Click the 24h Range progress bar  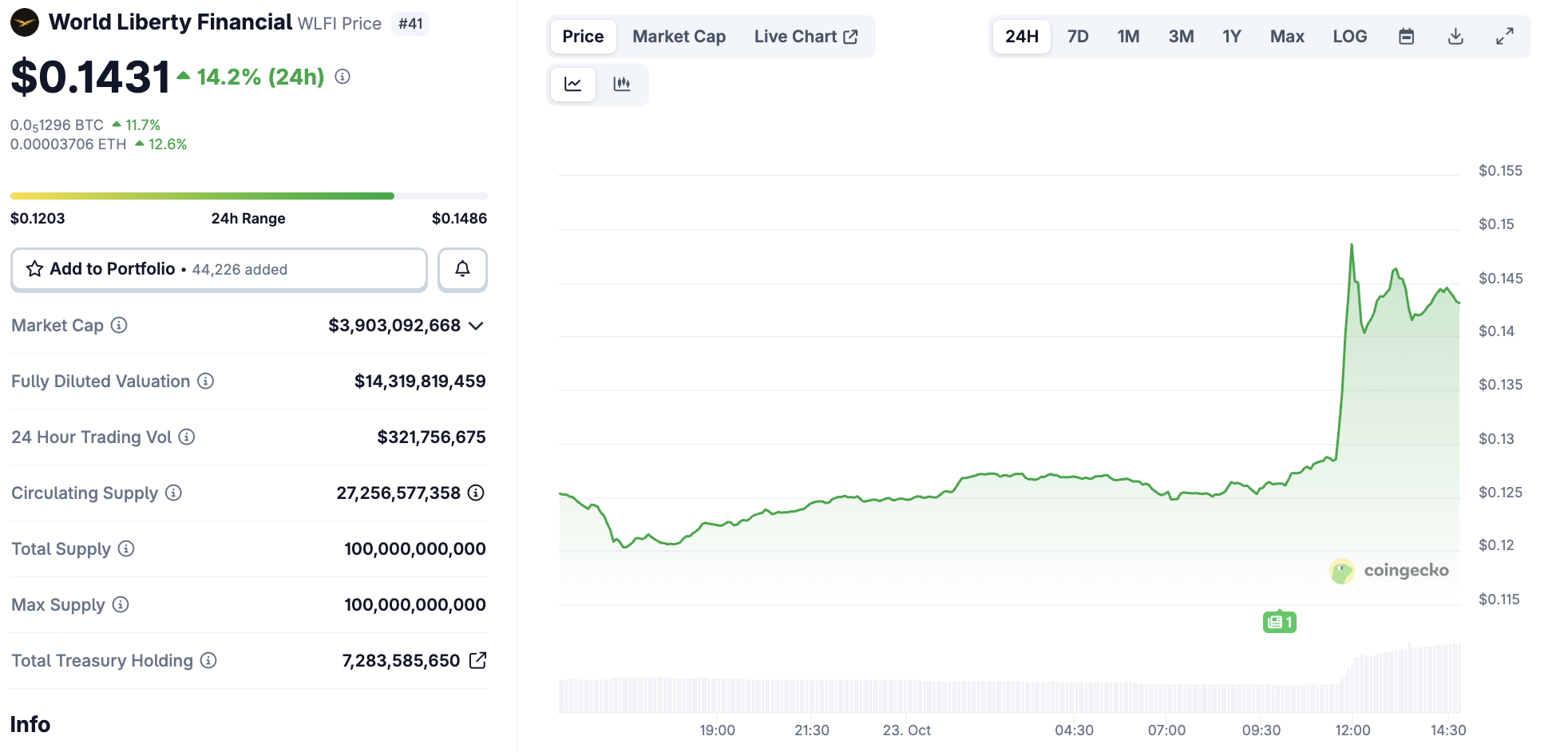pyautogui.click(x=247, y=196)
